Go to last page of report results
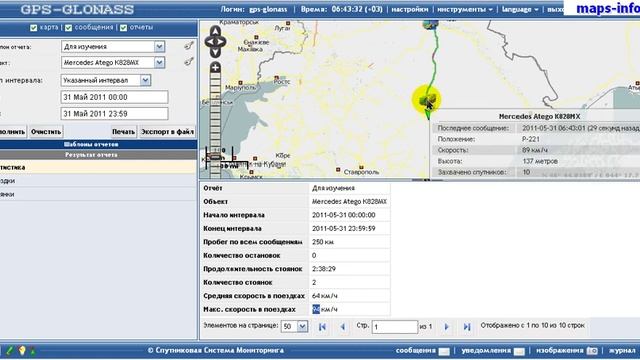Image resolution: width=640 pixels, height=360 pixels. (x=467, y=327)
